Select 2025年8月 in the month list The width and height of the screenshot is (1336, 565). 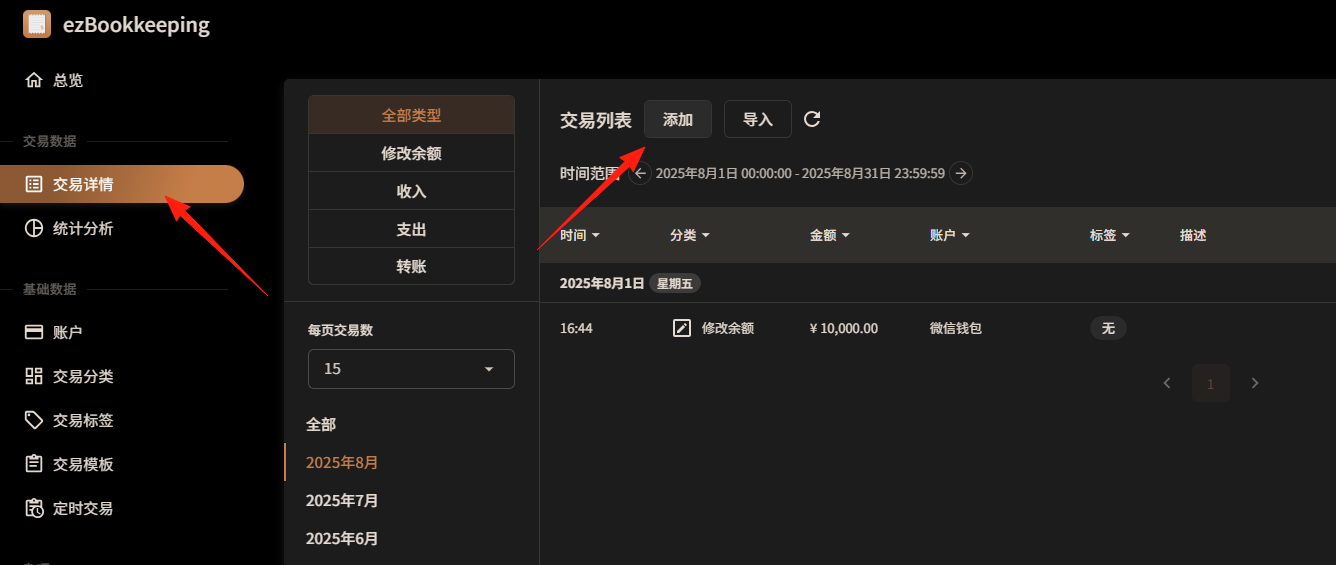pyautogui.click(x=342, y=462)
